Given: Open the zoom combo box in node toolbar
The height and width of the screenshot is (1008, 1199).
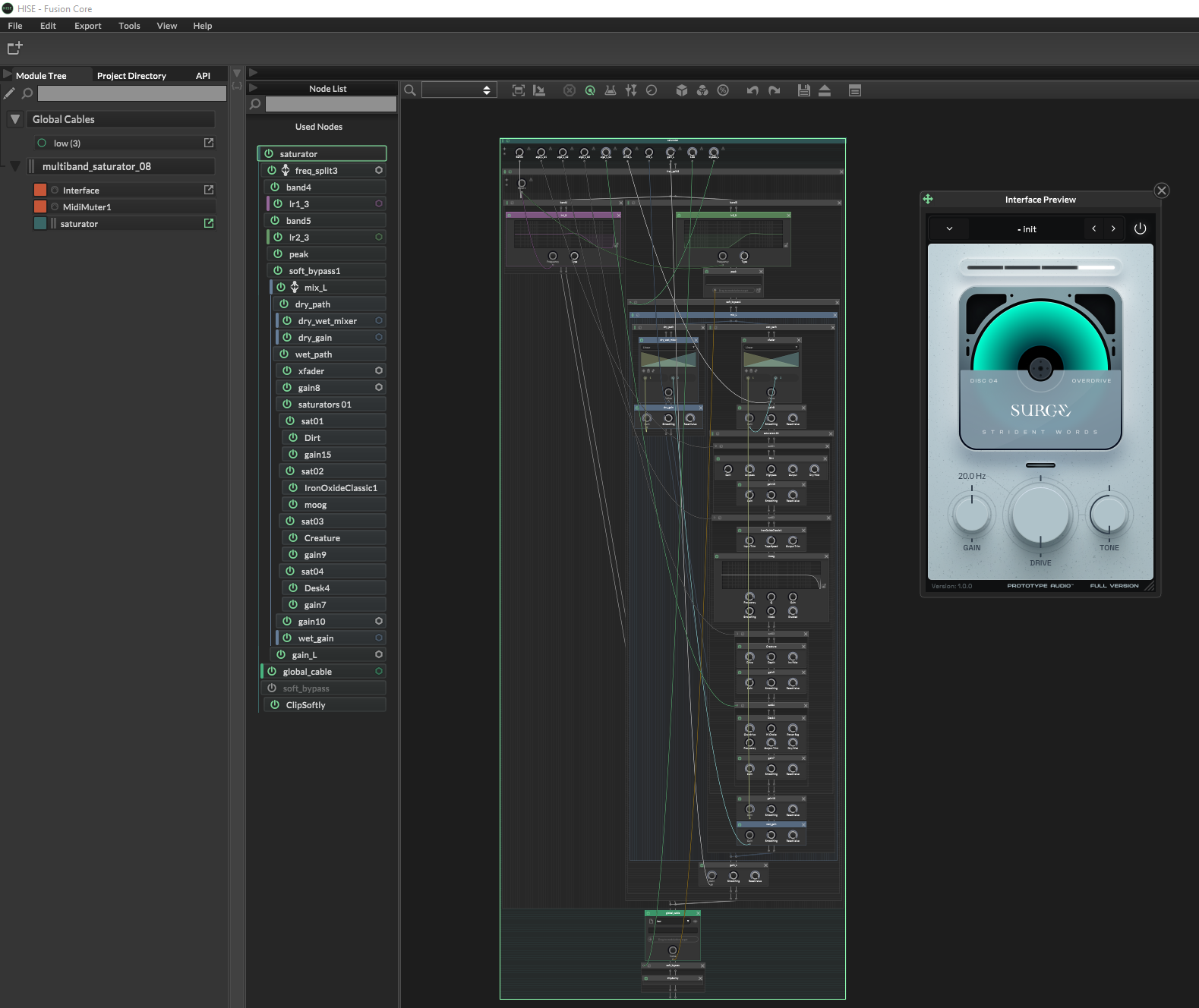Looking at the screenshot, I should click(459, 90).
